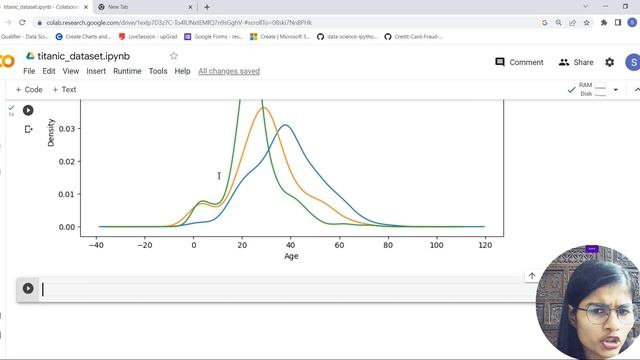Add a new Code cell
This screenshot has width=640, height=360.
click(29, 89)
